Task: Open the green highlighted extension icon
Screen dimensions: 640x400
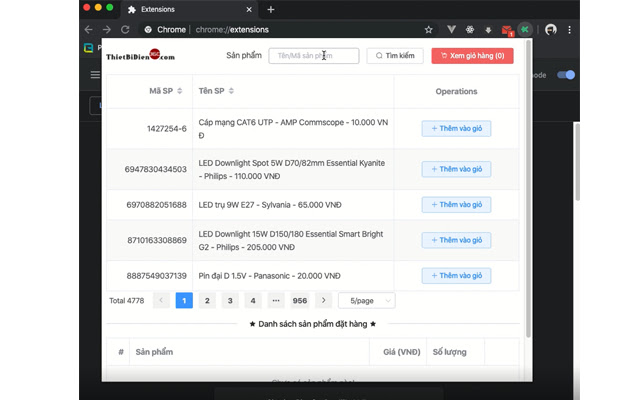Action: coord(525,29)
